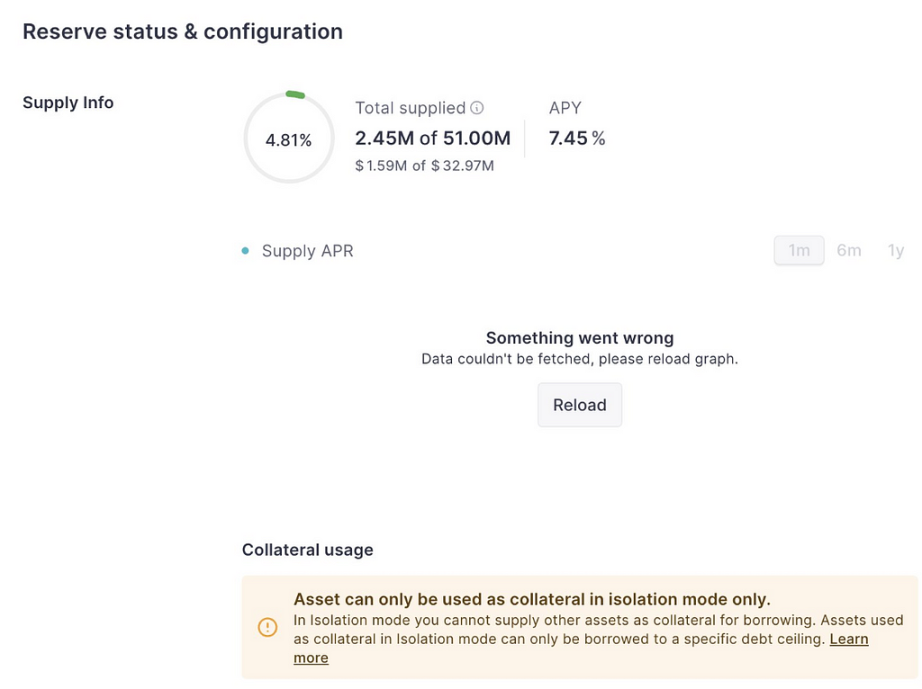Select the 1m time range

point(799,250)
